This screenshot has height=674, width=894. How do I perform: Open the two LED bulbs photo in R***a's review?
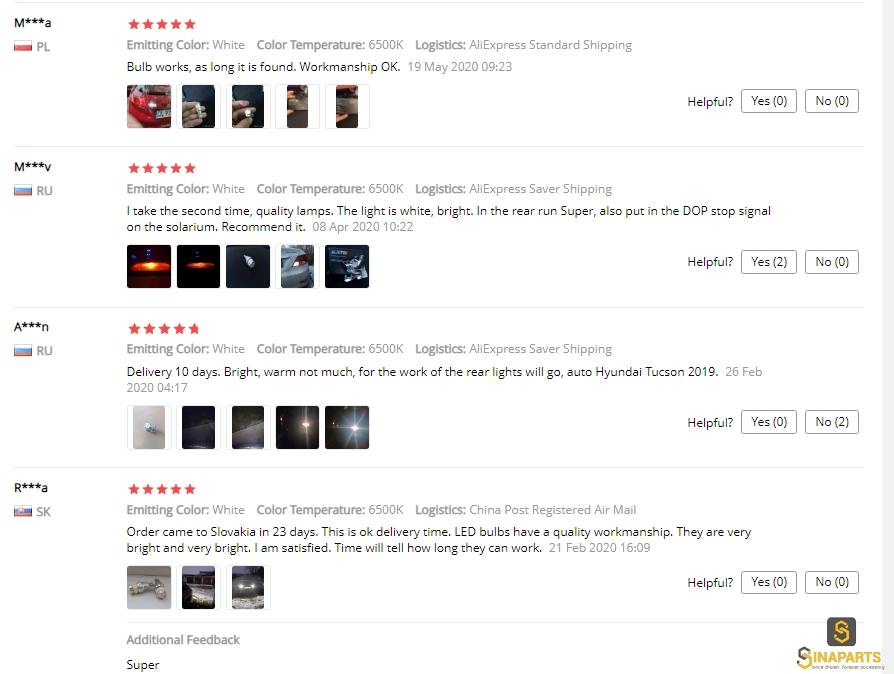pyautogui.click(x=149, y=587)
